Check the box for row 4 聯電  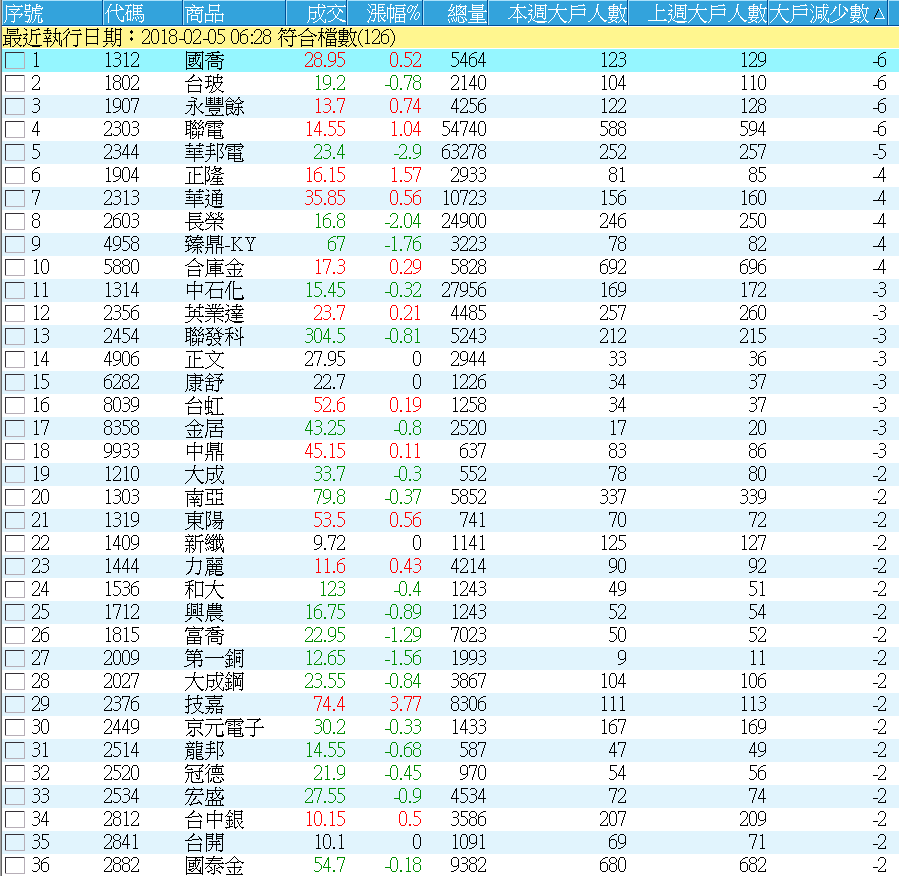click(x=15, y=129)
